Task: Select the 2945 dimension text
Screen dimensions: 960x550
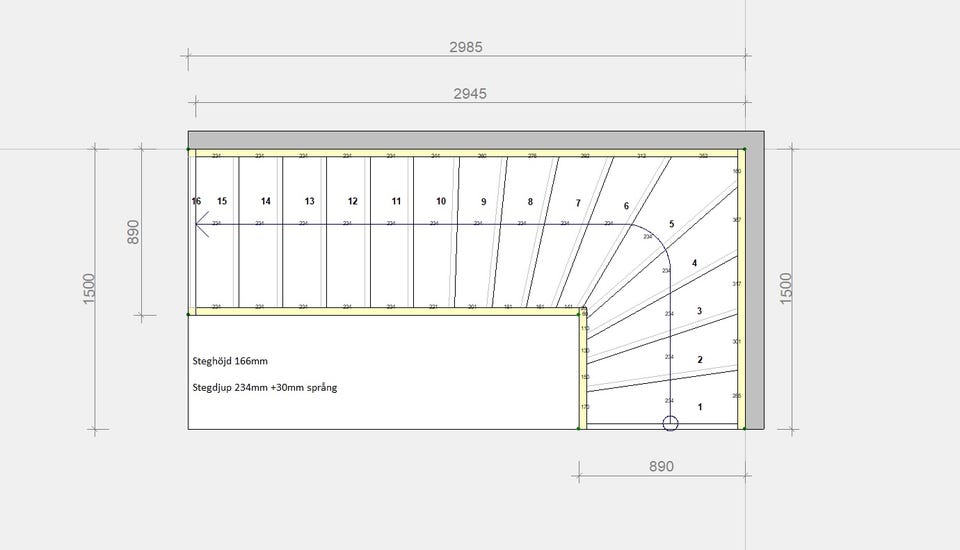Action: coord(470,94)
